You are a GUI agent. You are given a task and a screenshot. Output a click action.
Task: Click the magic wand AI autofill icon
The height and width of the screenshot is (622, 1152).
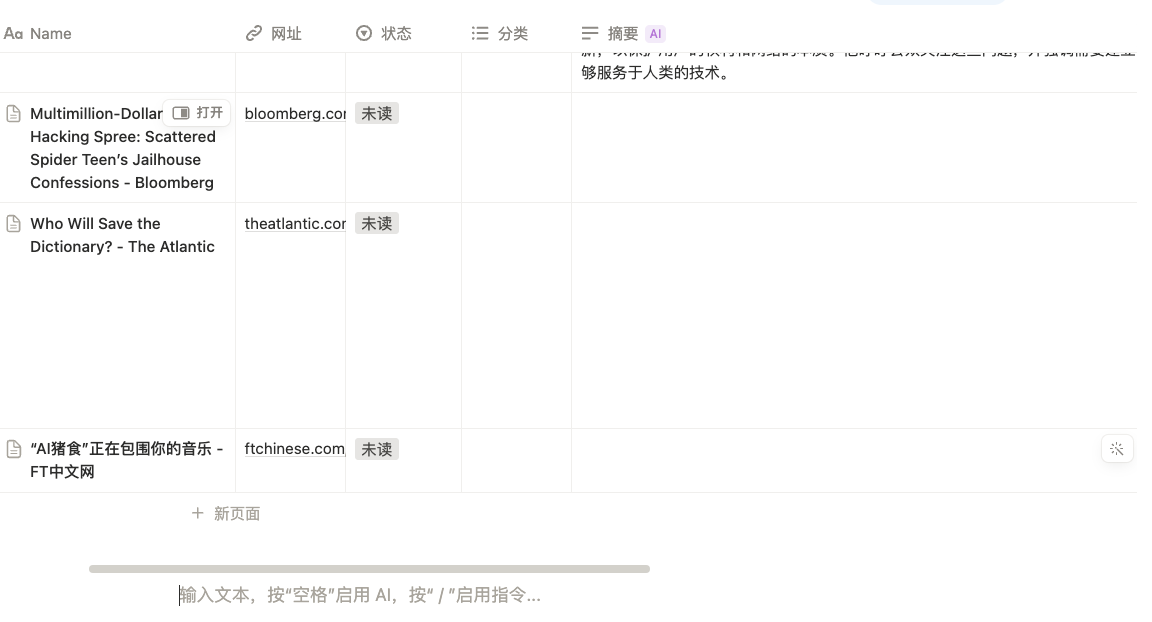click(x=1117, y=448)
